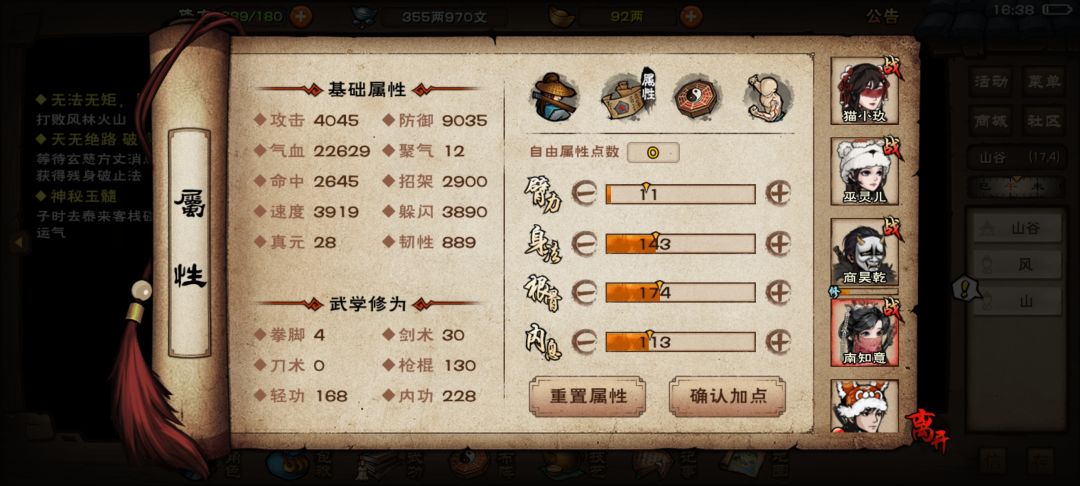Select the 猫小玖 character portrait
This screenshot has height=486, width=1080.
coord(864,92)
